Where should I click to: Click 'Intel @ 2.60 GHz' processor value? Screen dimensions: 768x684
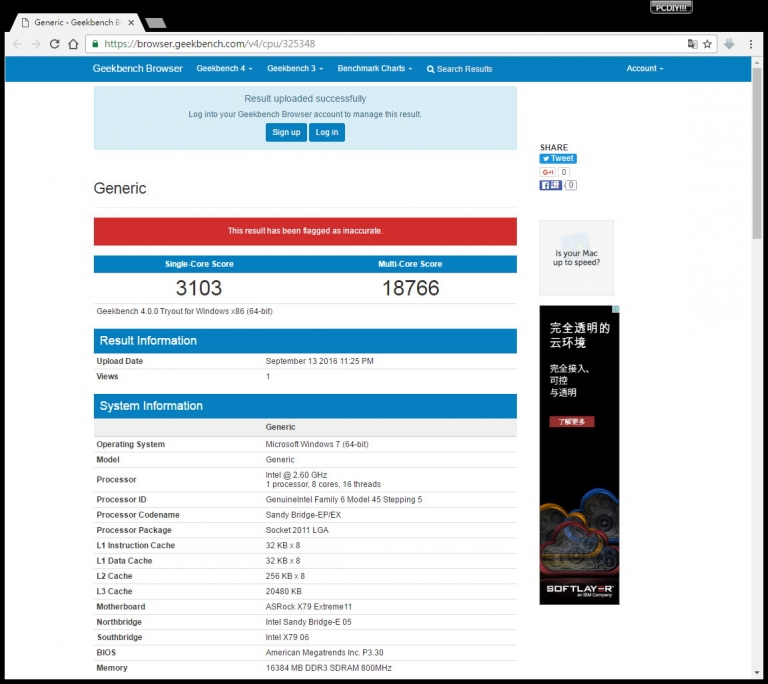296,475
